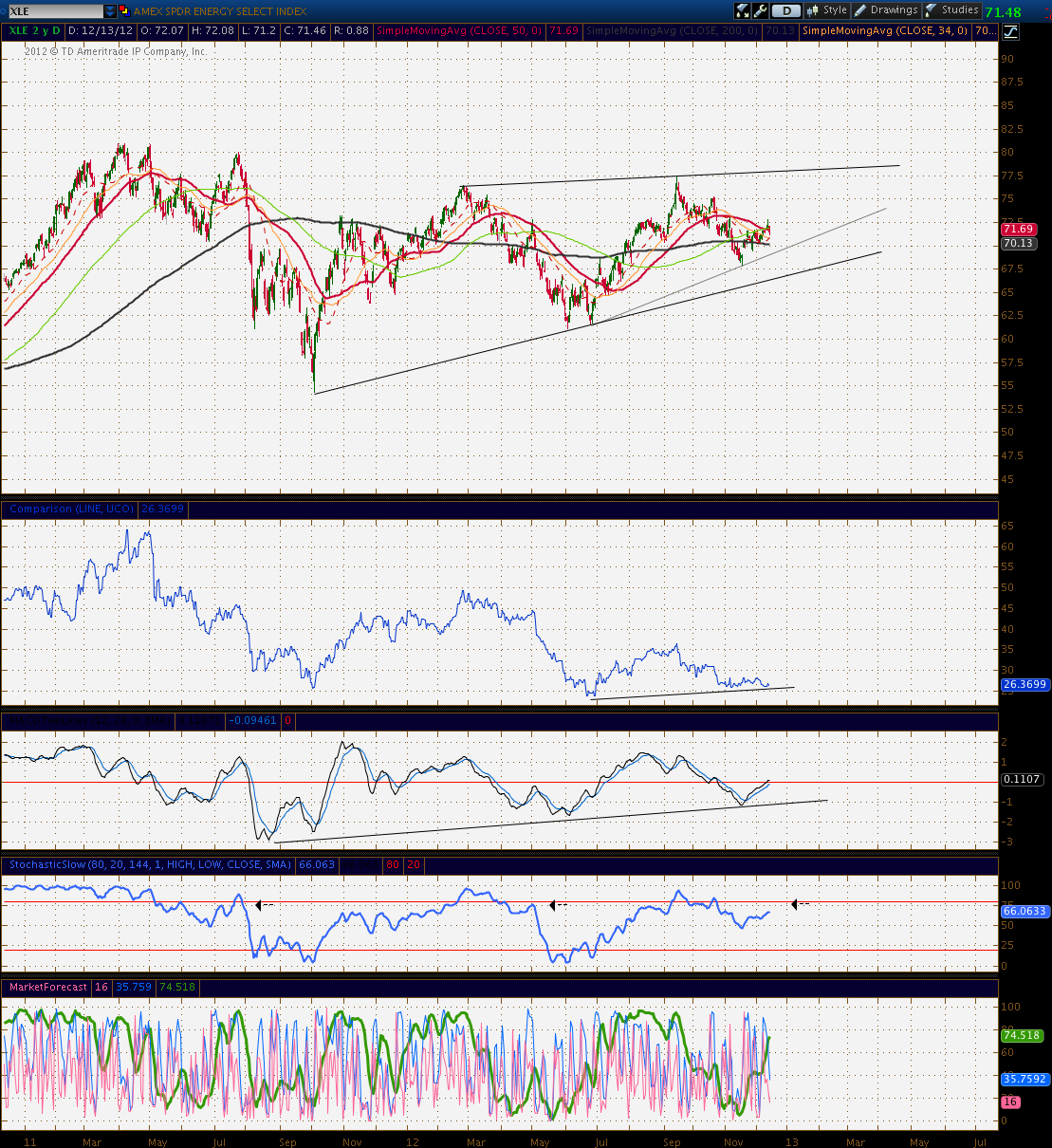Click the XLE symbol input field
Screen dimensions: 1052x1148
(55, 11)
